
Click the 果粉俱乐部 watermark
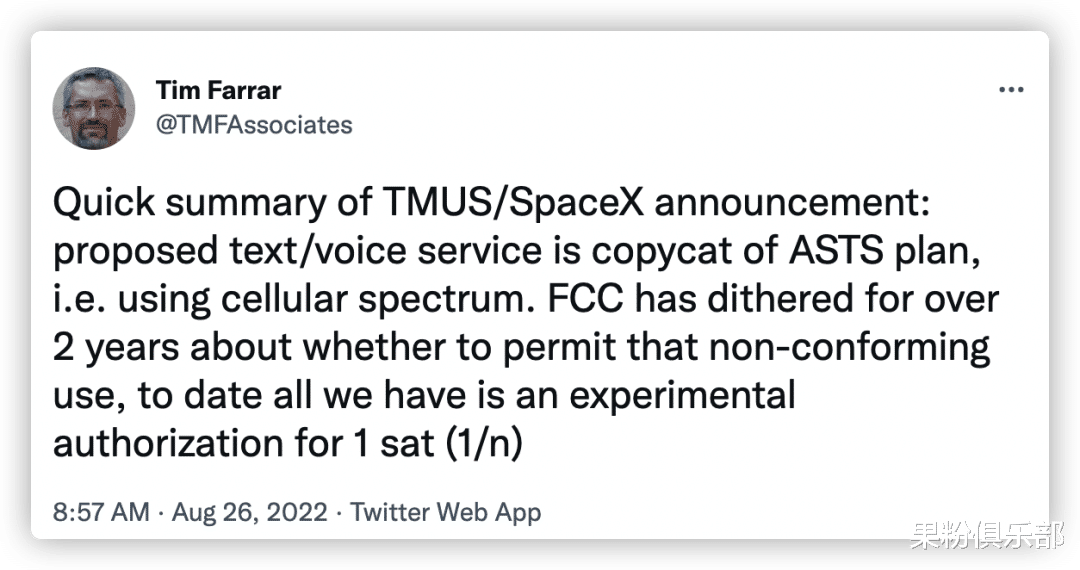[986, 537]
